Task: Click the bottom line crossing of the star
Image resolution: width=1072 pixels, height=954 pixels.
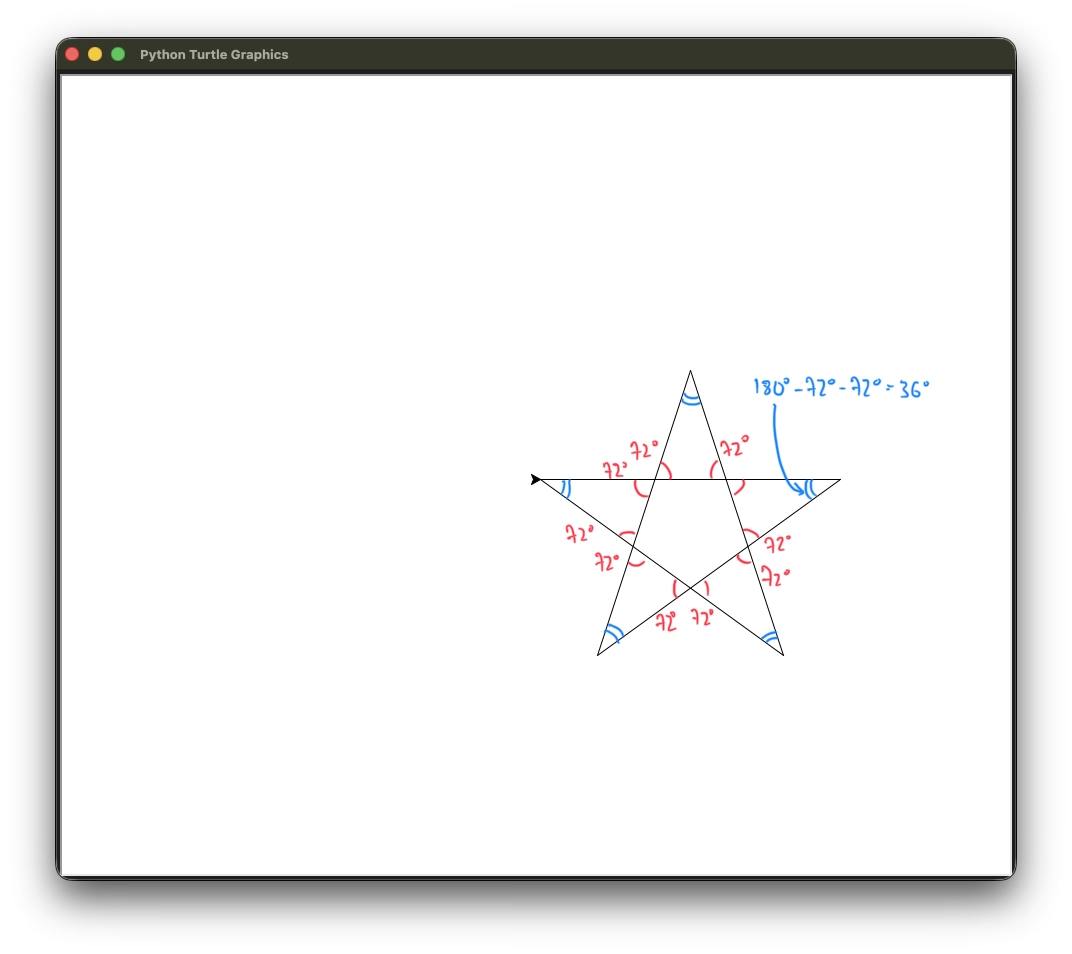Action: (x=690, y=588)
